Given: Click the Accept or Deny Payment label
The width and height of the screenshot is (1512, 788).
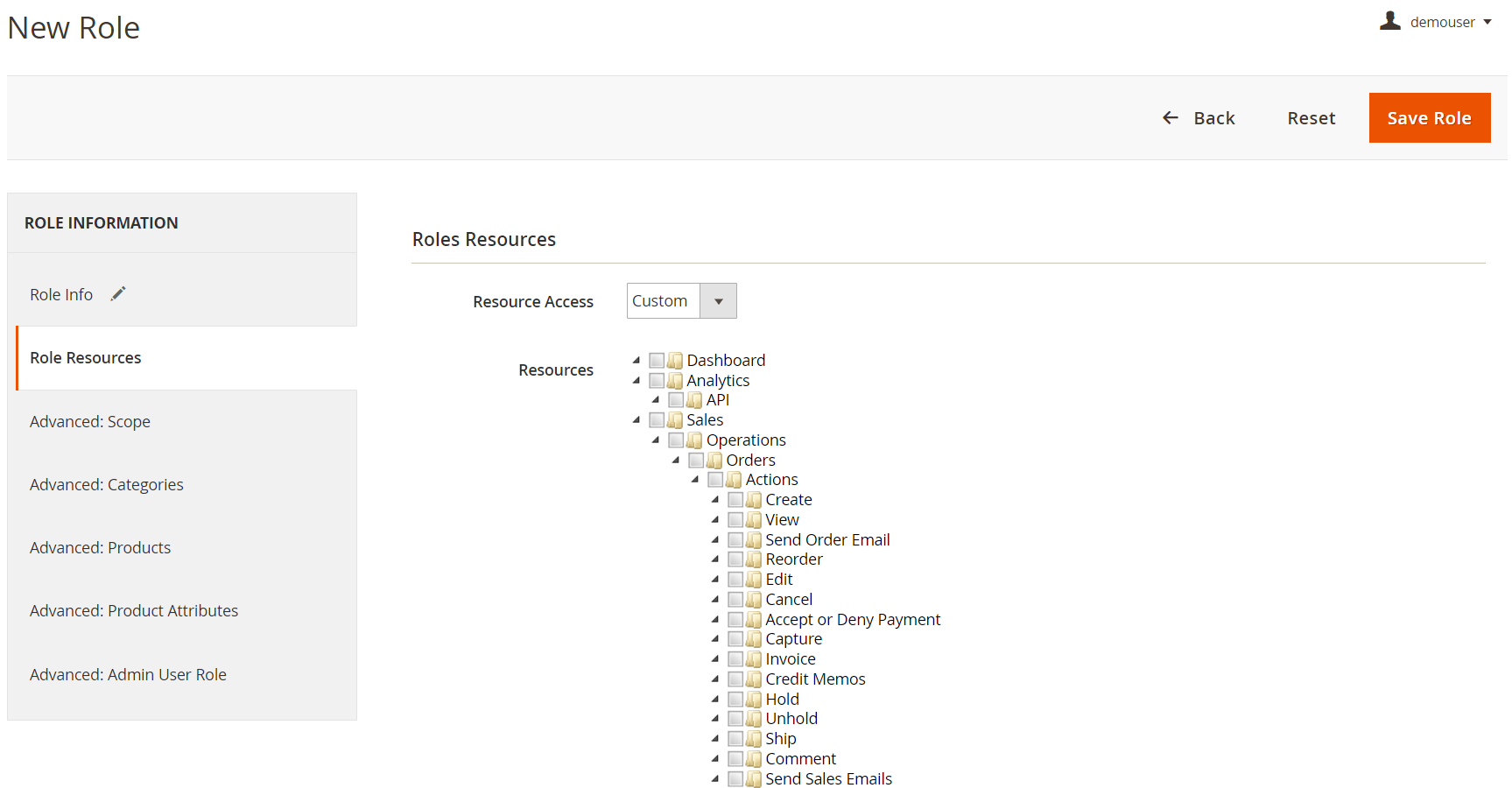Looking at the screenshot, I should pyautogui.click(x=853, y=620).
